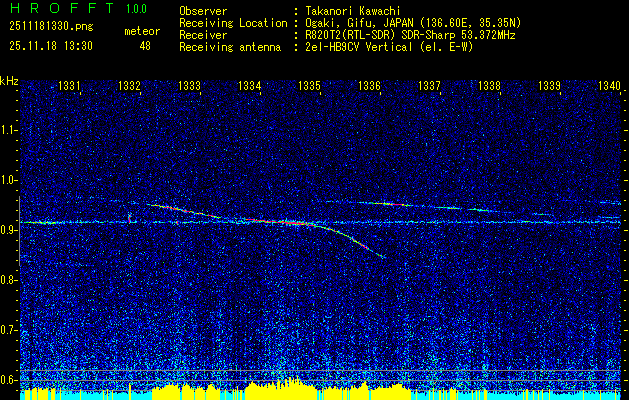The image size is (629, 400).
Task: Click the R820T2(RTL-SDR) SDR-Sharp 53.372MHz text
Action: pyautogui.click(x=409, y=35)
